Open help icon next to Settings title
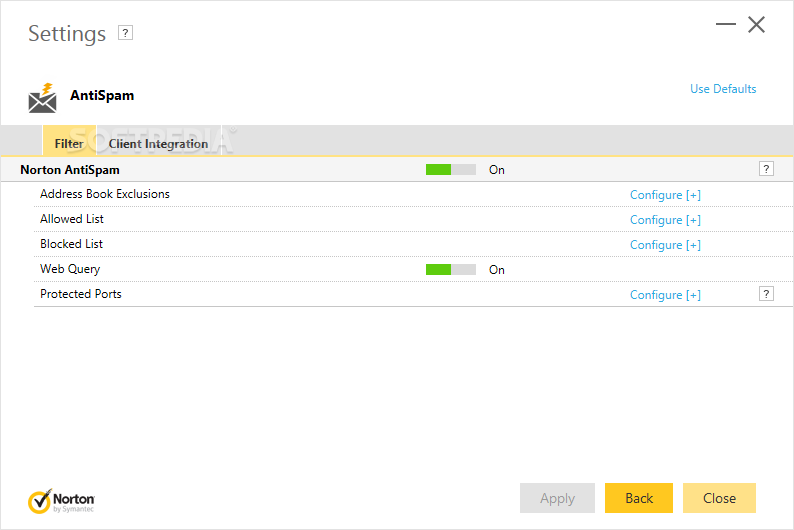 [125, 33]
